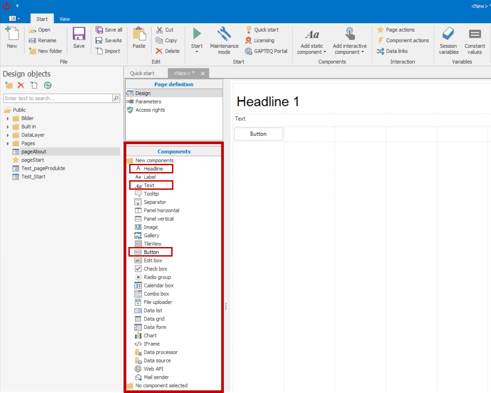Click Rename in the File group

pyautogui.click(x=42, y=40)
